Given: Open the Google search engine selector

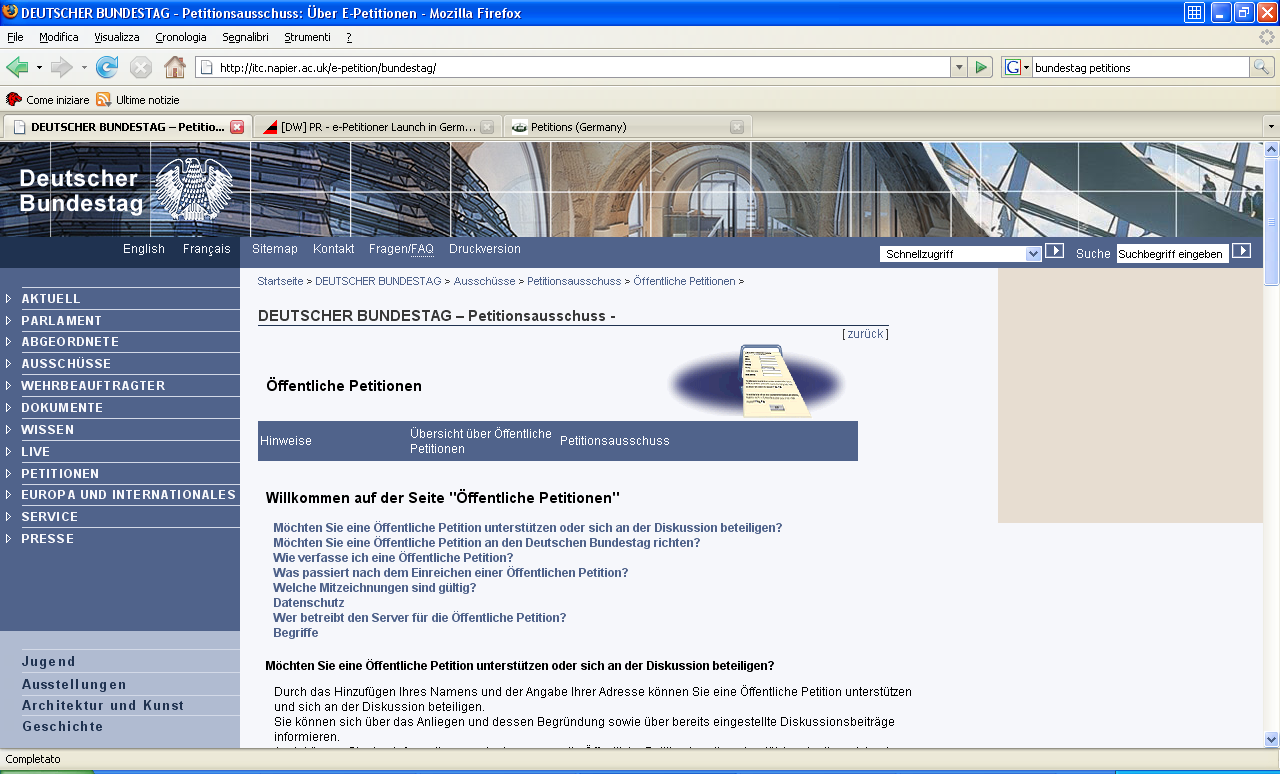Looking at the screenshot, I should coord(1017,67).
